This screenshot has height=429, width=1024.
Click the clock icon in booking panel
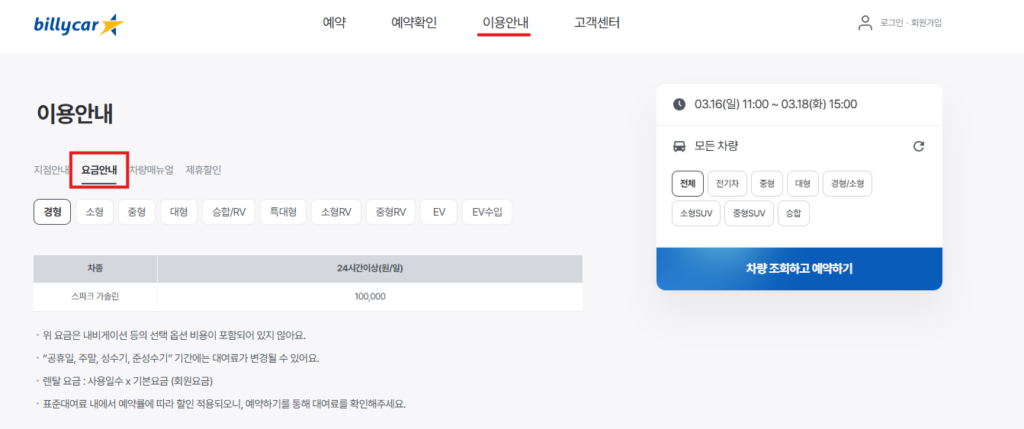679,104
